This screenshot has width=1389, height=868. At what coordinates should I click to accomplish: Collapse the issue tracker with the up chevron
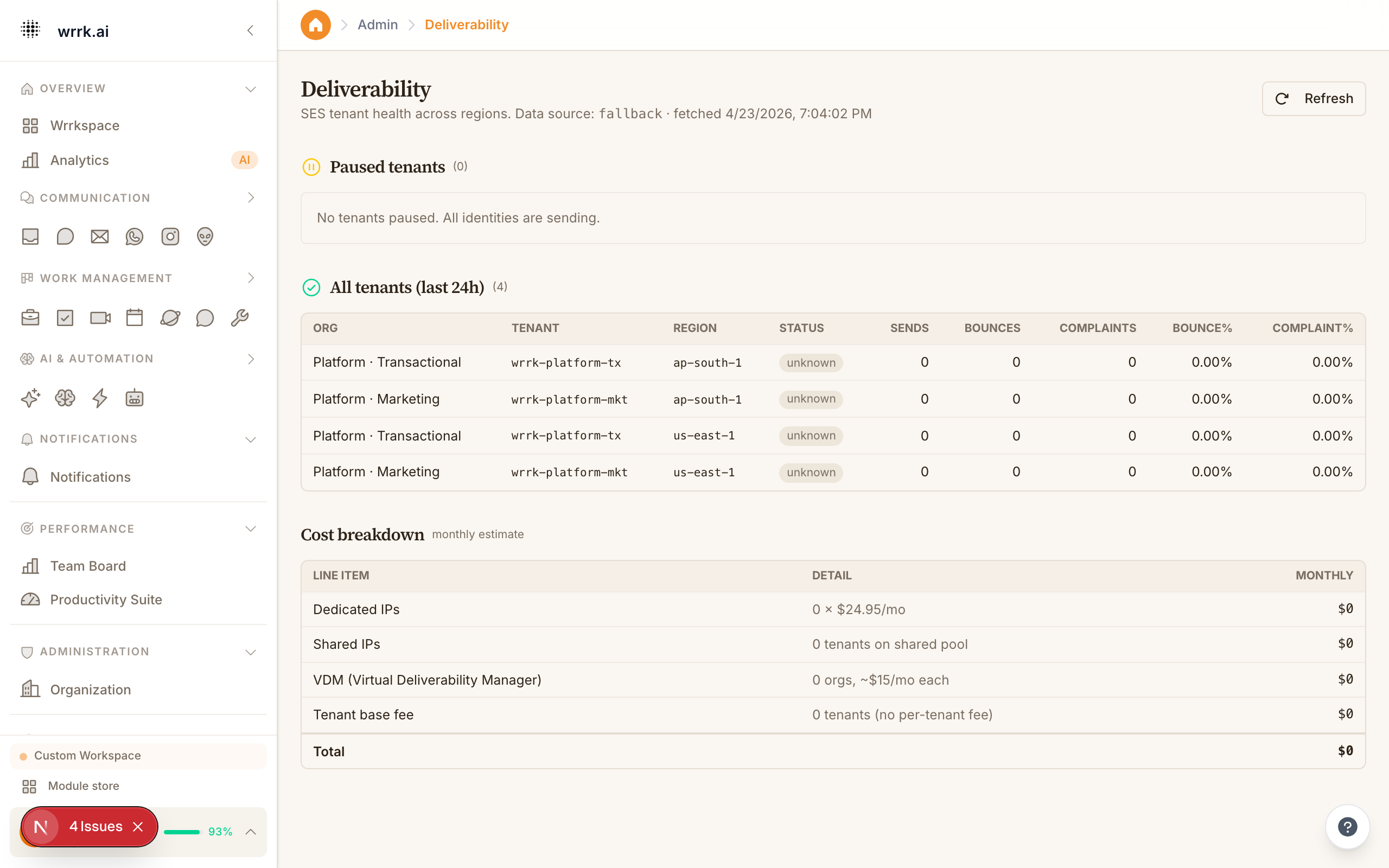click(x=251, y=831)
